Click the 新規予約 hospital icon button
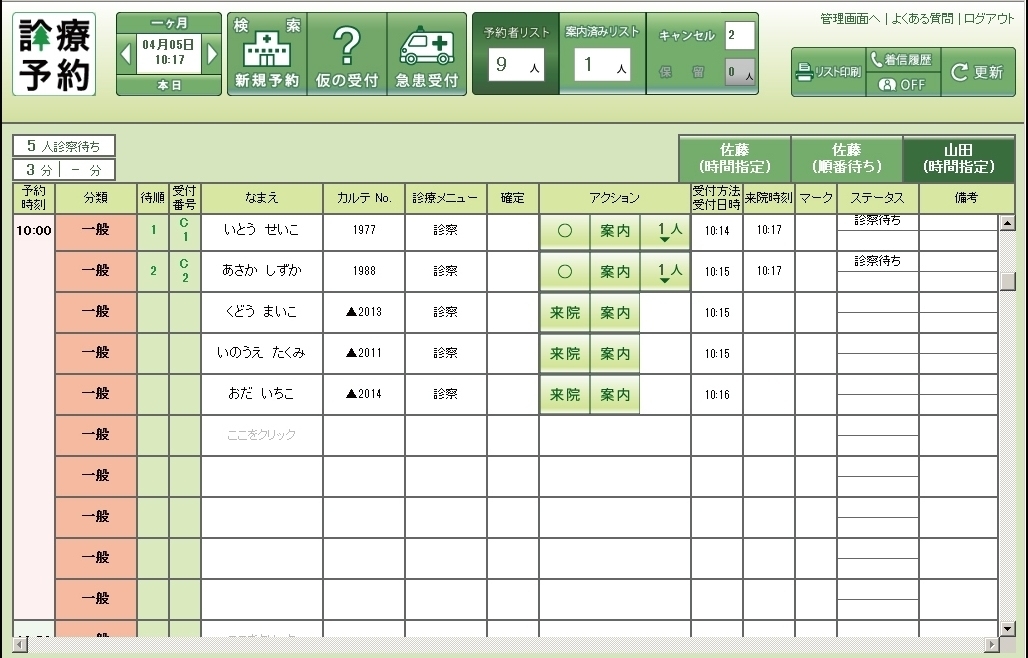The width and height of the screenshot is (1028, 658). 266,54
